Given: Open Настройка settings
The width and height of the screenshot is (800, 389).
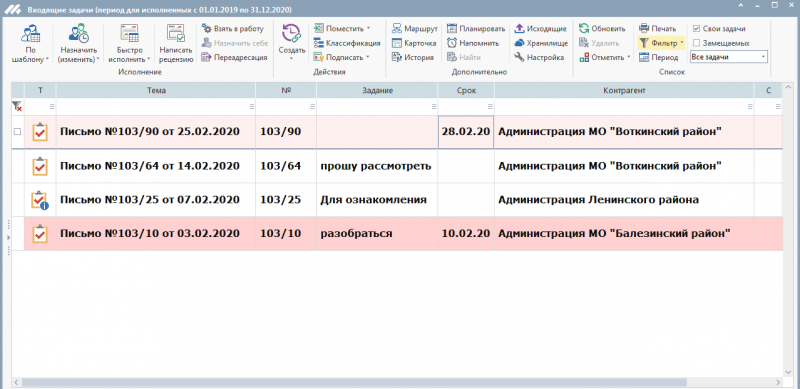Looking at the screenshot, I should (x=539, y=58).
